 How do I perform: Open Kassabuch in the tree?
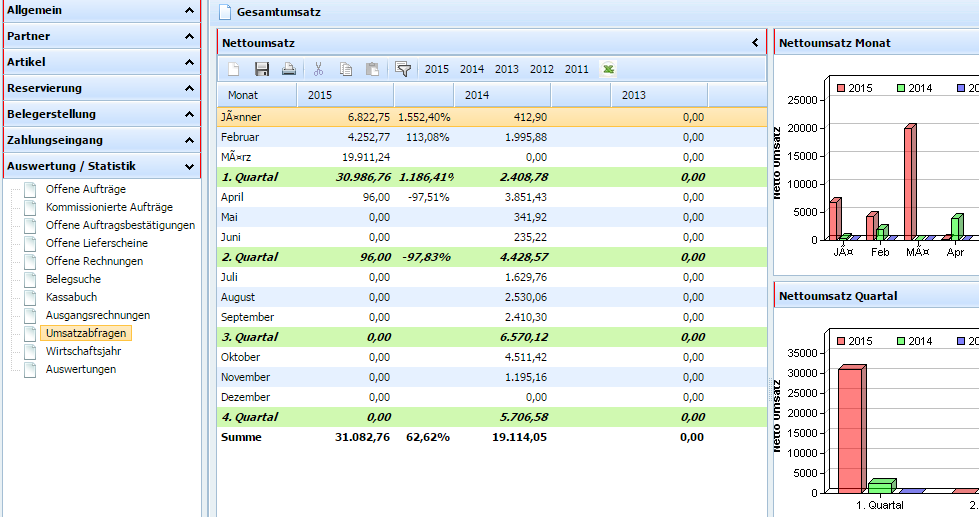(71, 297)
